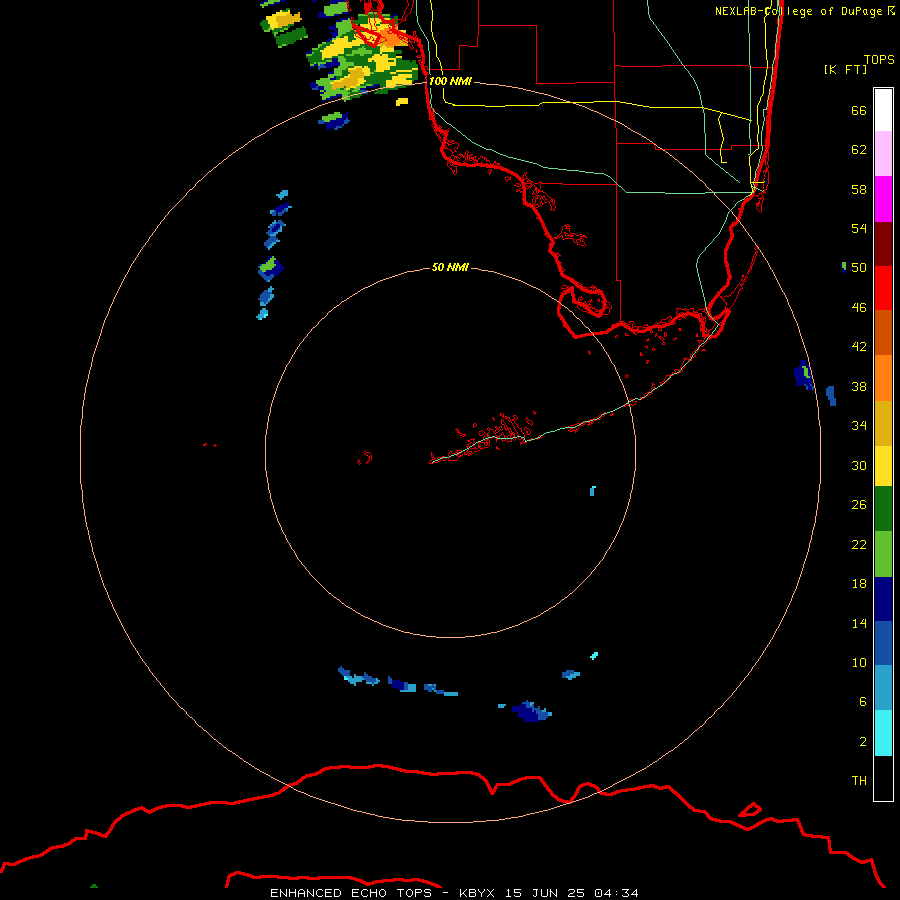Click the gold 34 kft legend swatch
Image resolution: width=900 pixels, height=900 pixels.
883,423
